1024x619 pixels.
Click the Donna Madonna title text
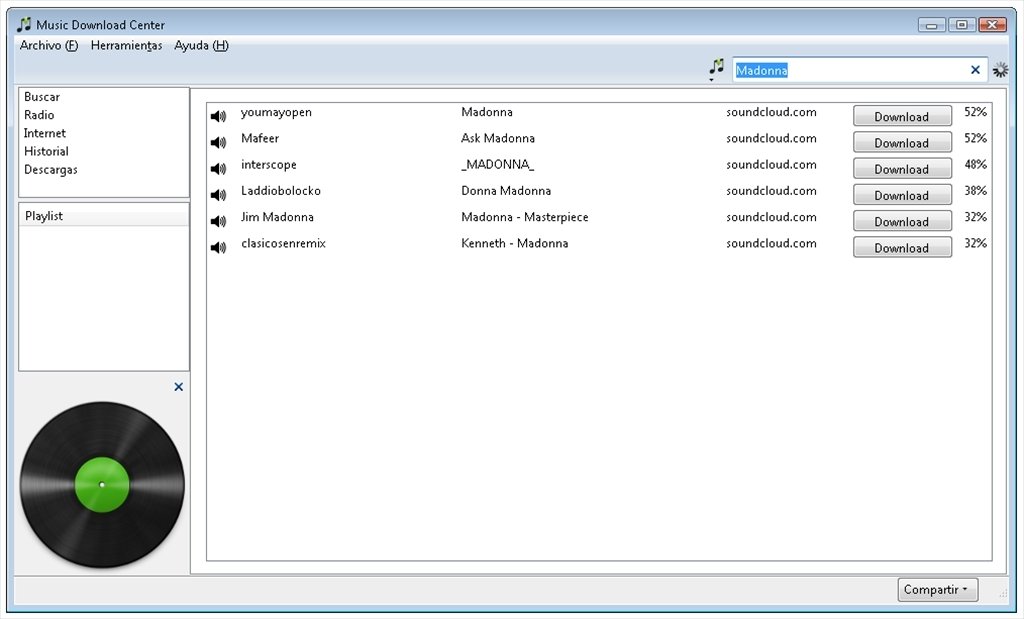(x=506, y=191)
